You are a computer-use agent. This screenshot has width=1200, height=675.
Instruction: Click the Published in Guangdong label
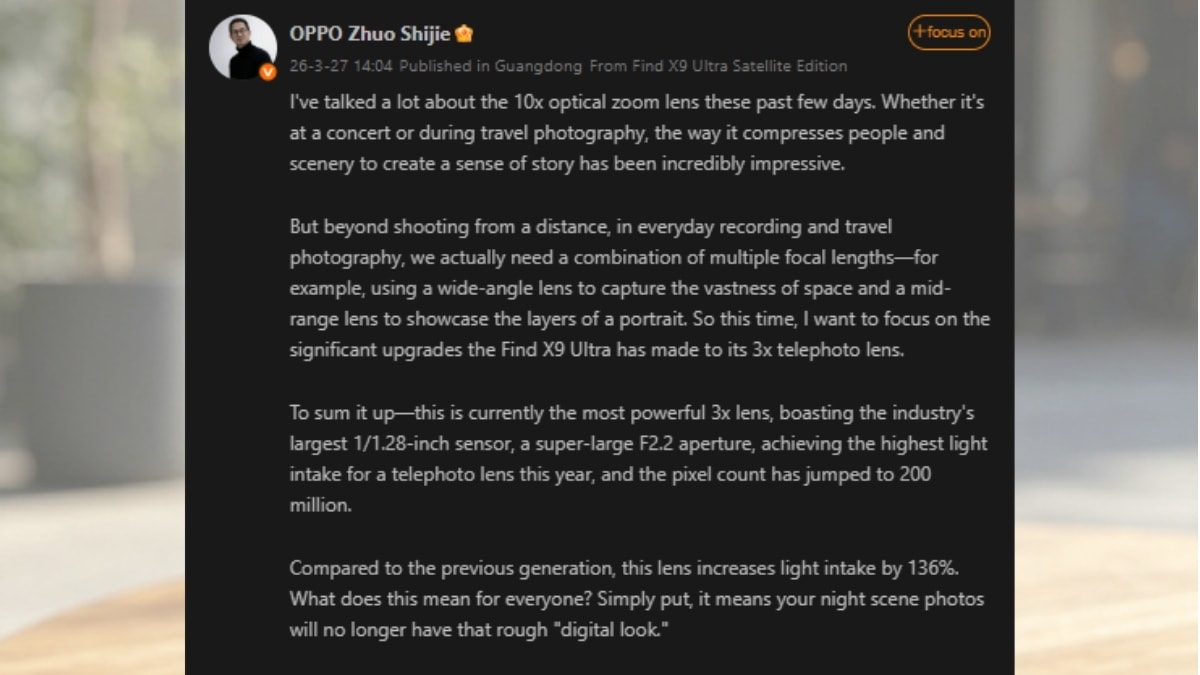tap(489, 66)
